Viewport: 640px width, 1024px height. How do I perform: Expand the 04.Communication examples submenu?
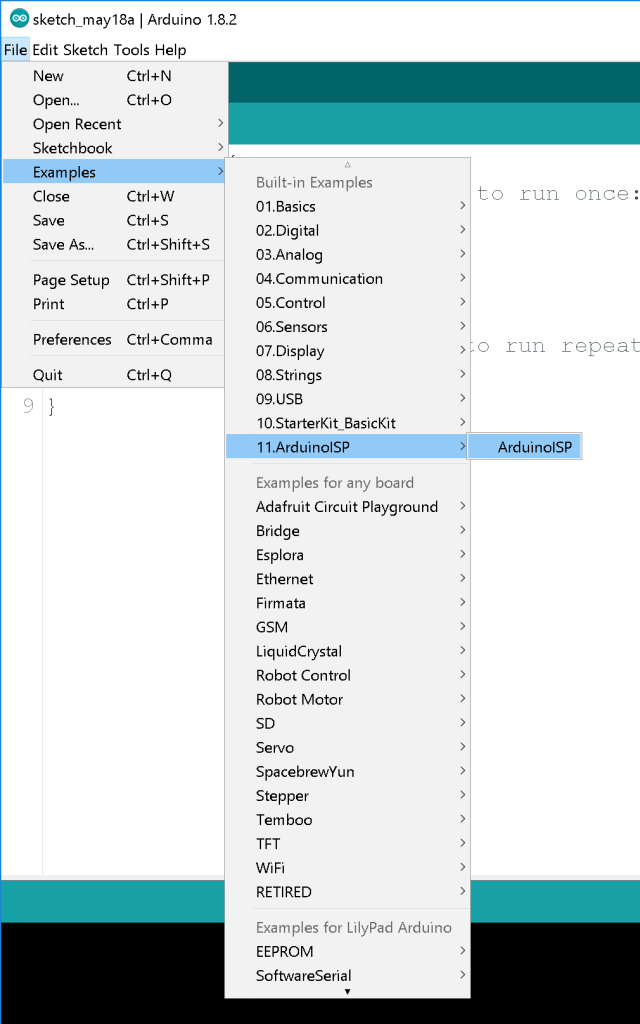coord(320,278)
